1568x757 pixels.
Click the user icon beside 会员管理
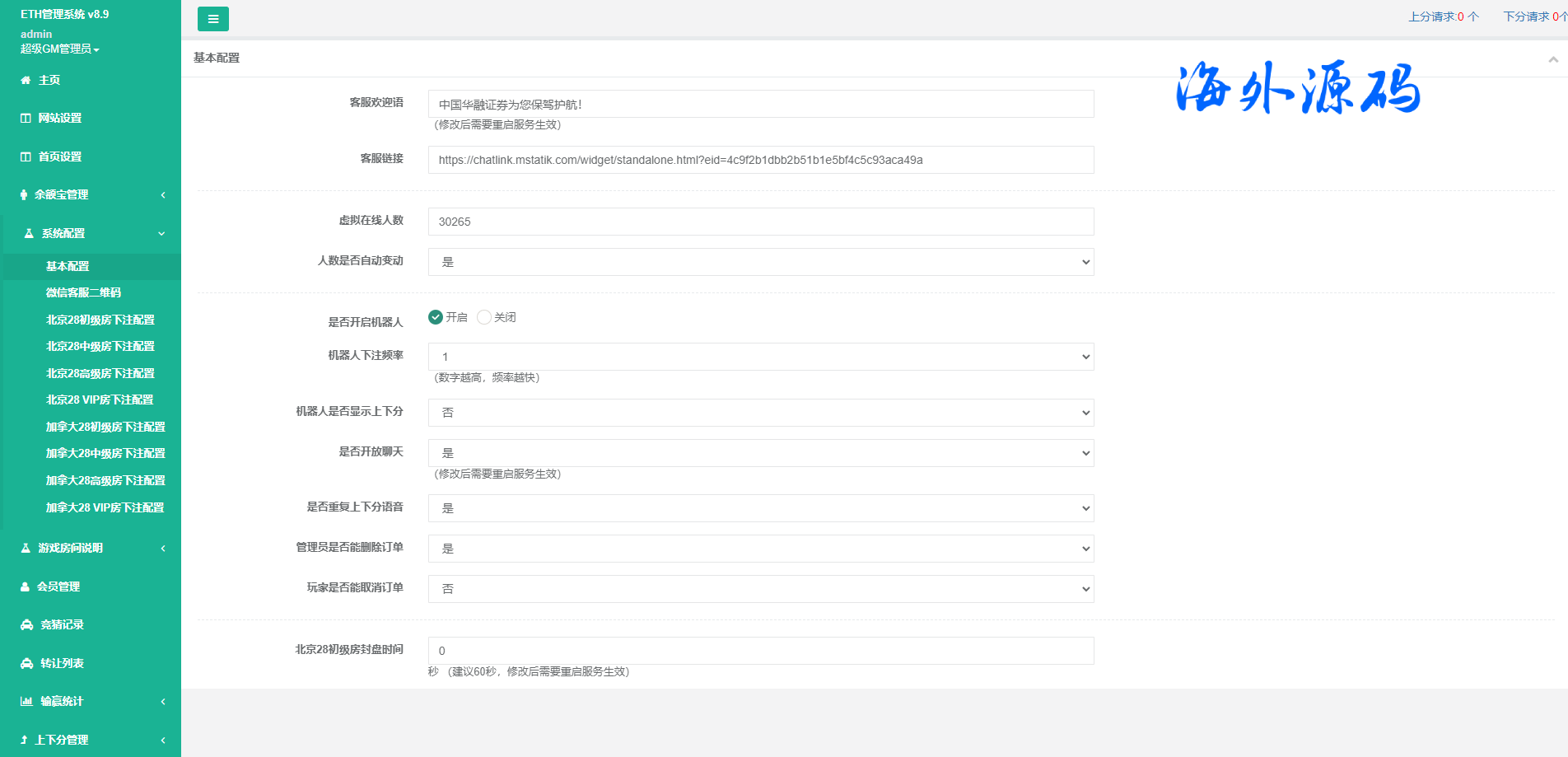[x=26, y=586]
